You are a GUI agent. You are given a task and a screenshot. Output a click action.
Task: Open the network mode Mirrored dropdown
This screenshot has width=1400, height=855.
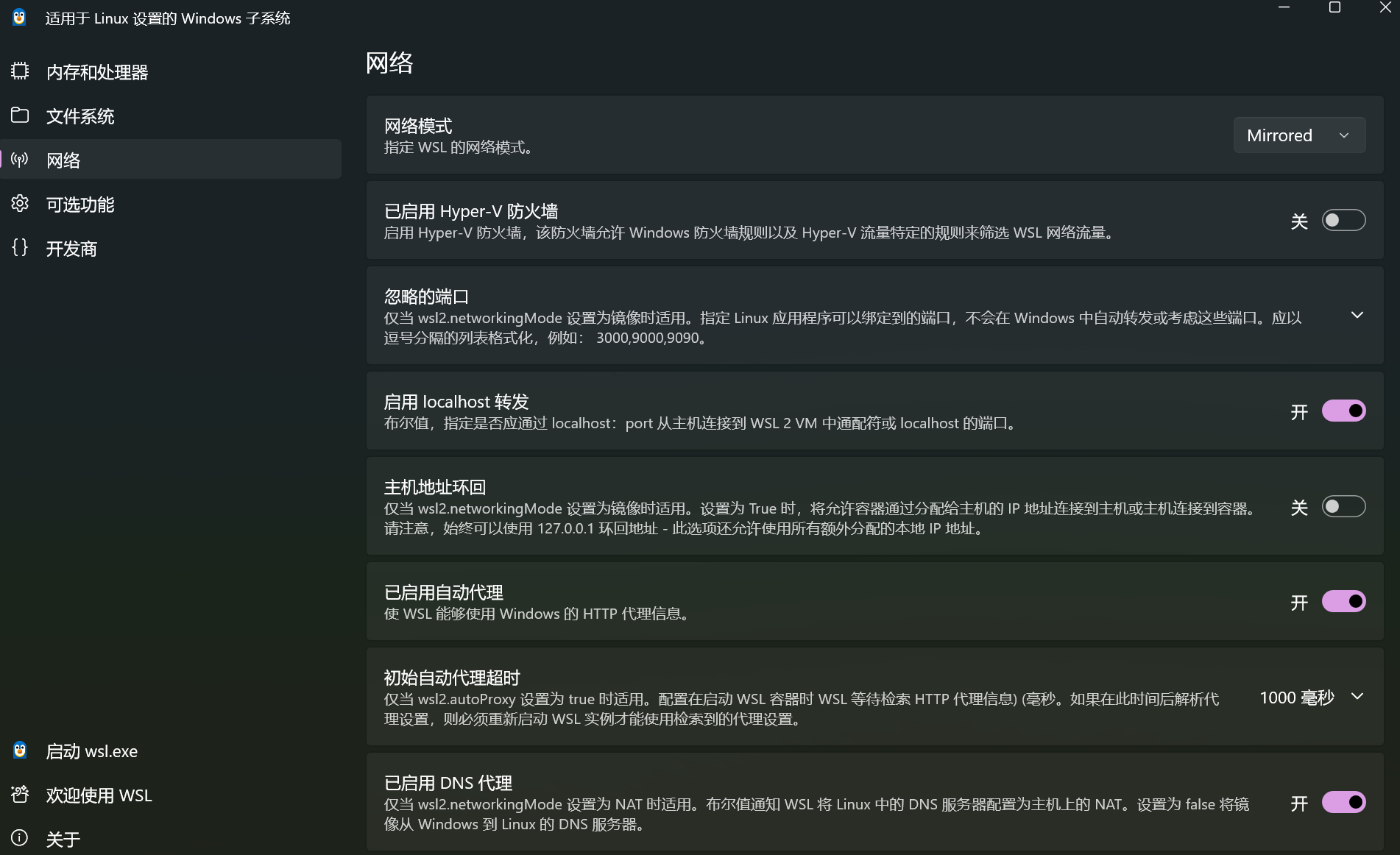pyautogui.click(x=1299, y=135)
